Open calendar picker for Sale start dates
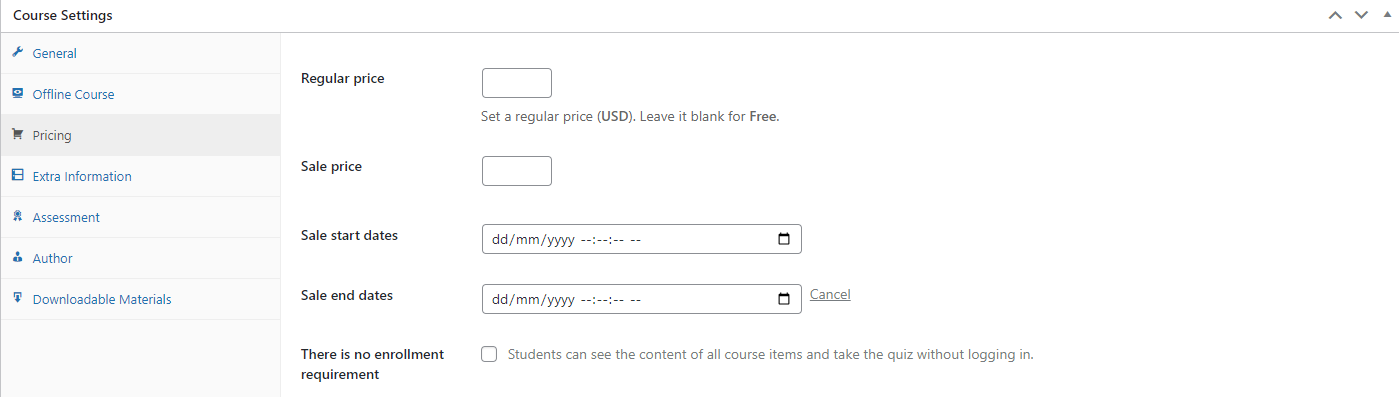1399x397 pixels. (x=784, y=240)
